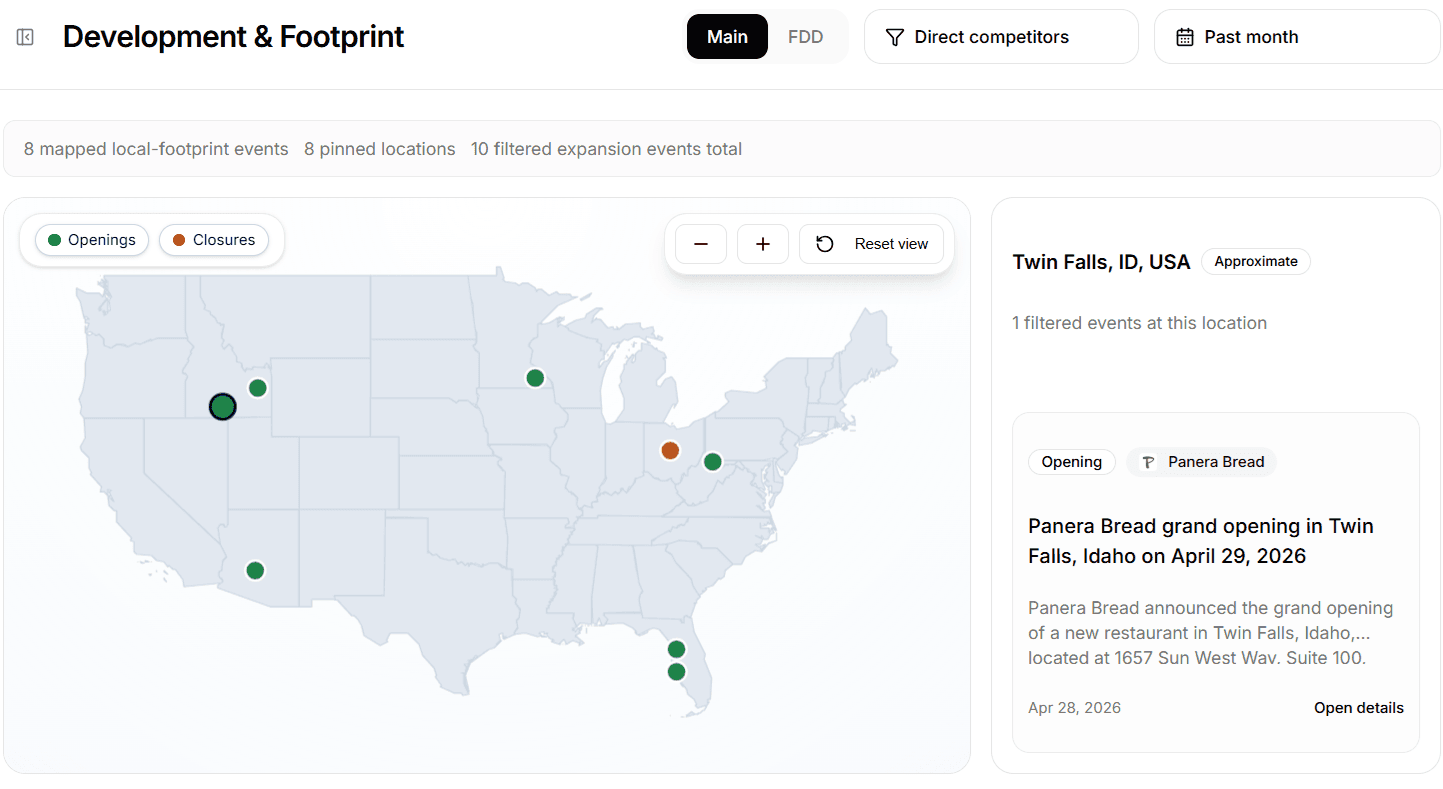The height and width of the screenshot is (789, 1443).
Task: Click the Reset view button
Action: tap(871, 244)
